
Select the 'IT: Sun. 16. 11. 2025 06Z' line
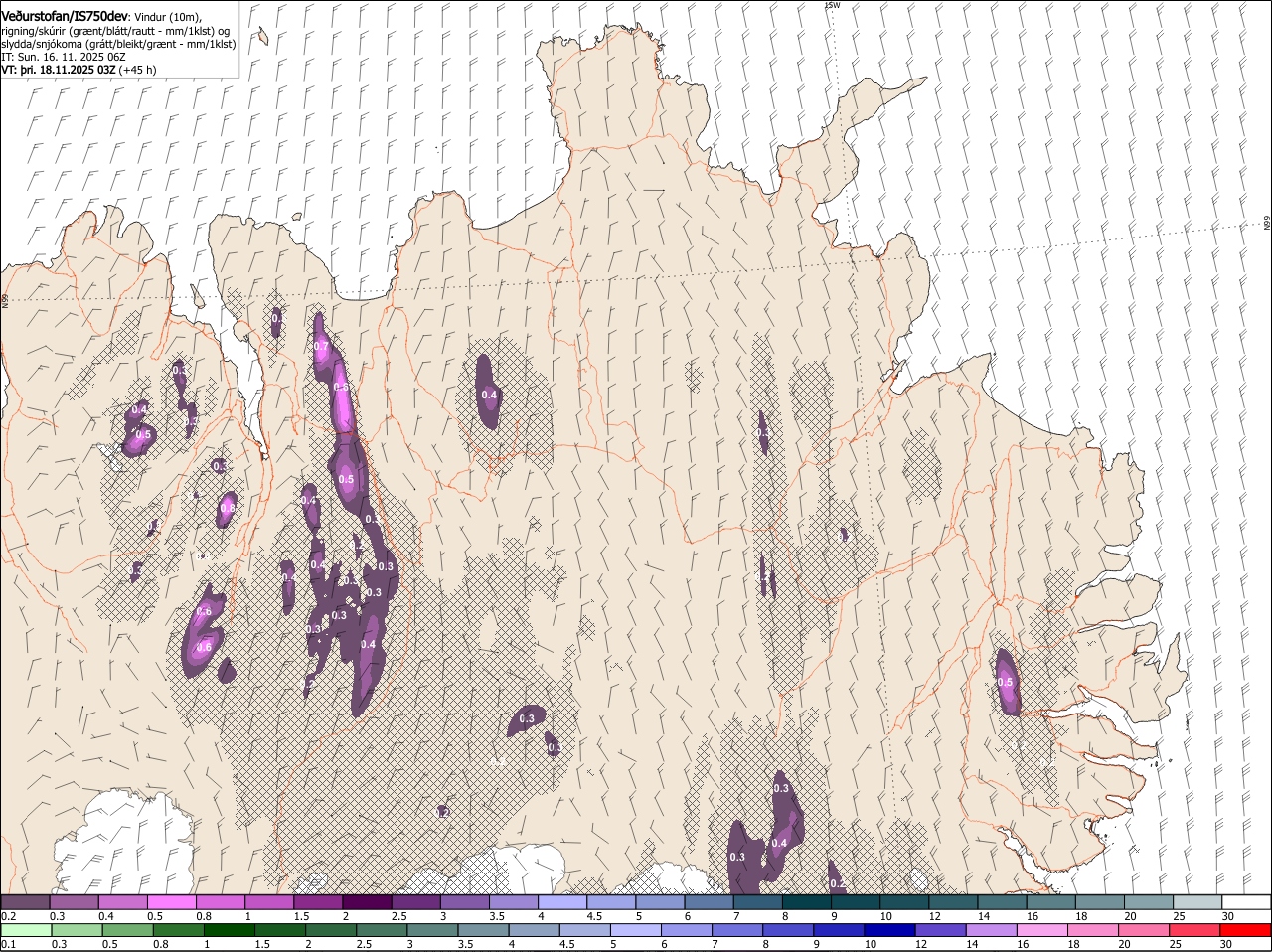(64, 57)
